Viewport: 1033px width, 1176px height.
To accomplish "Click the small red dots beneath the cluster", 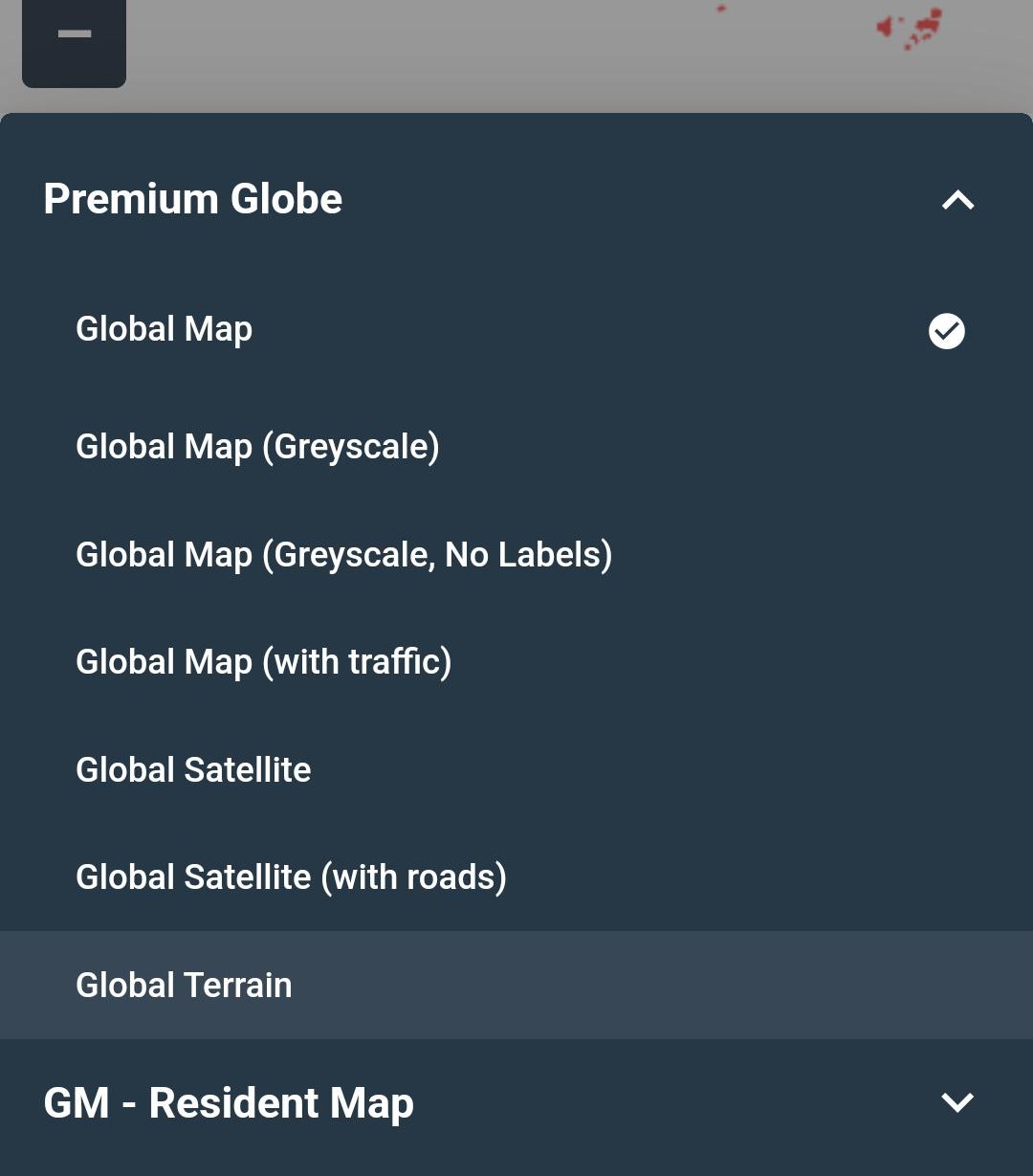I will [914, 41].
